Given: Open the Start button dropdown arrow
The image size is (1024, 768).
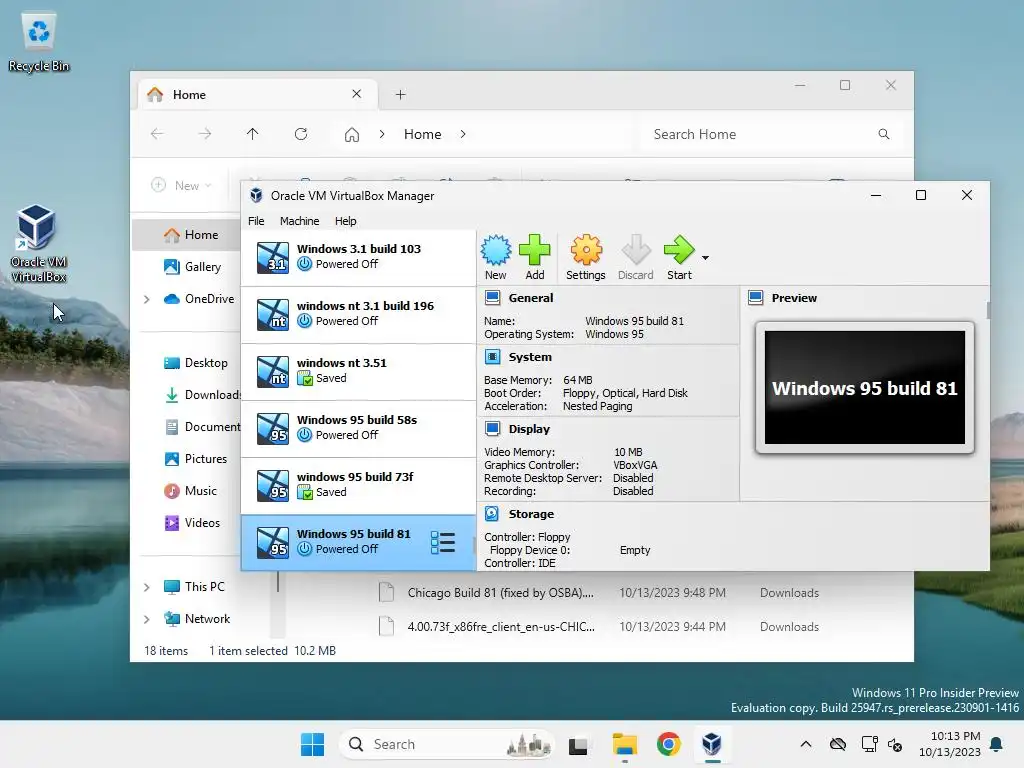Looking at the screenshot, I should click(x=705, y=258).
